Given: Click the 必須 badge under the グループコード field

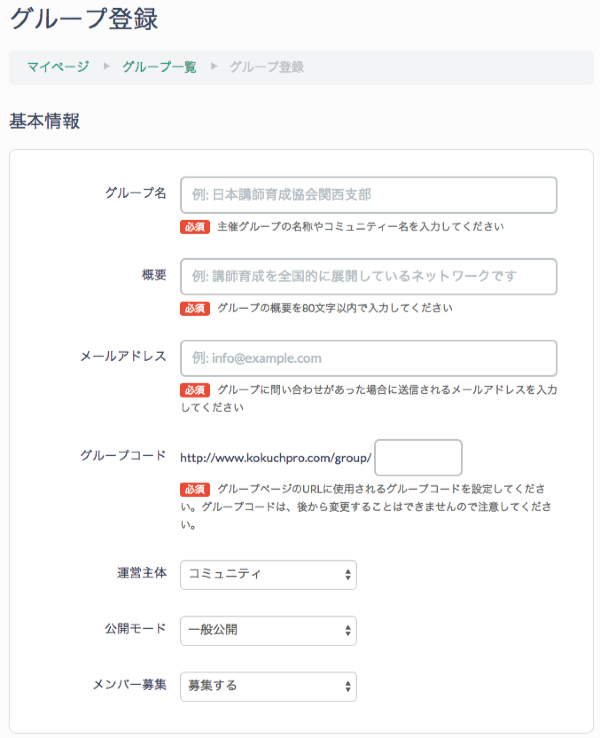Looking at the screenshot, I should (195, 490).
